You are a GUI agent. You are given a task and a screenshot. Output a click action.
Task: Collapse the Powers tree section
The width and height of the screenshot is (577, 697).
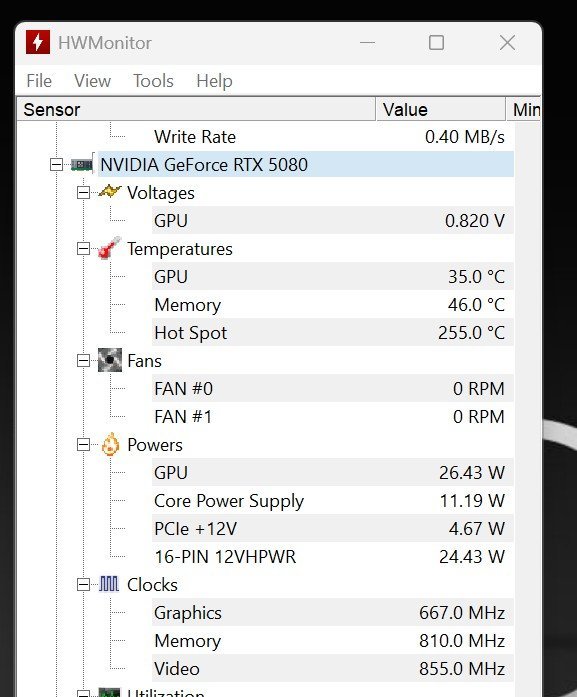click(83, 445)
